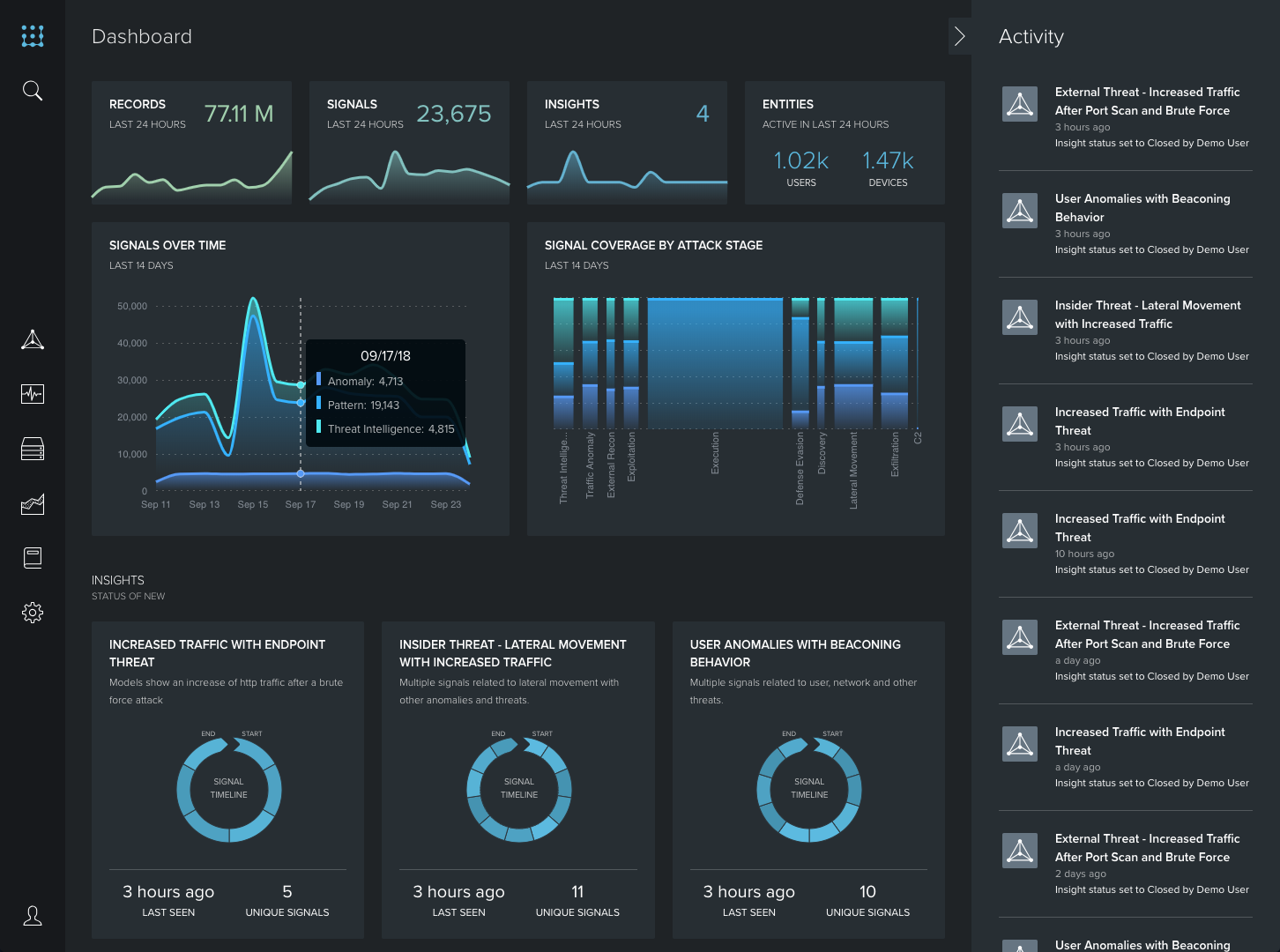Open the insights triangle icon in sidebar
Image resolution: width=1280 pixels, height=952 pixels.
pos(33,340)
